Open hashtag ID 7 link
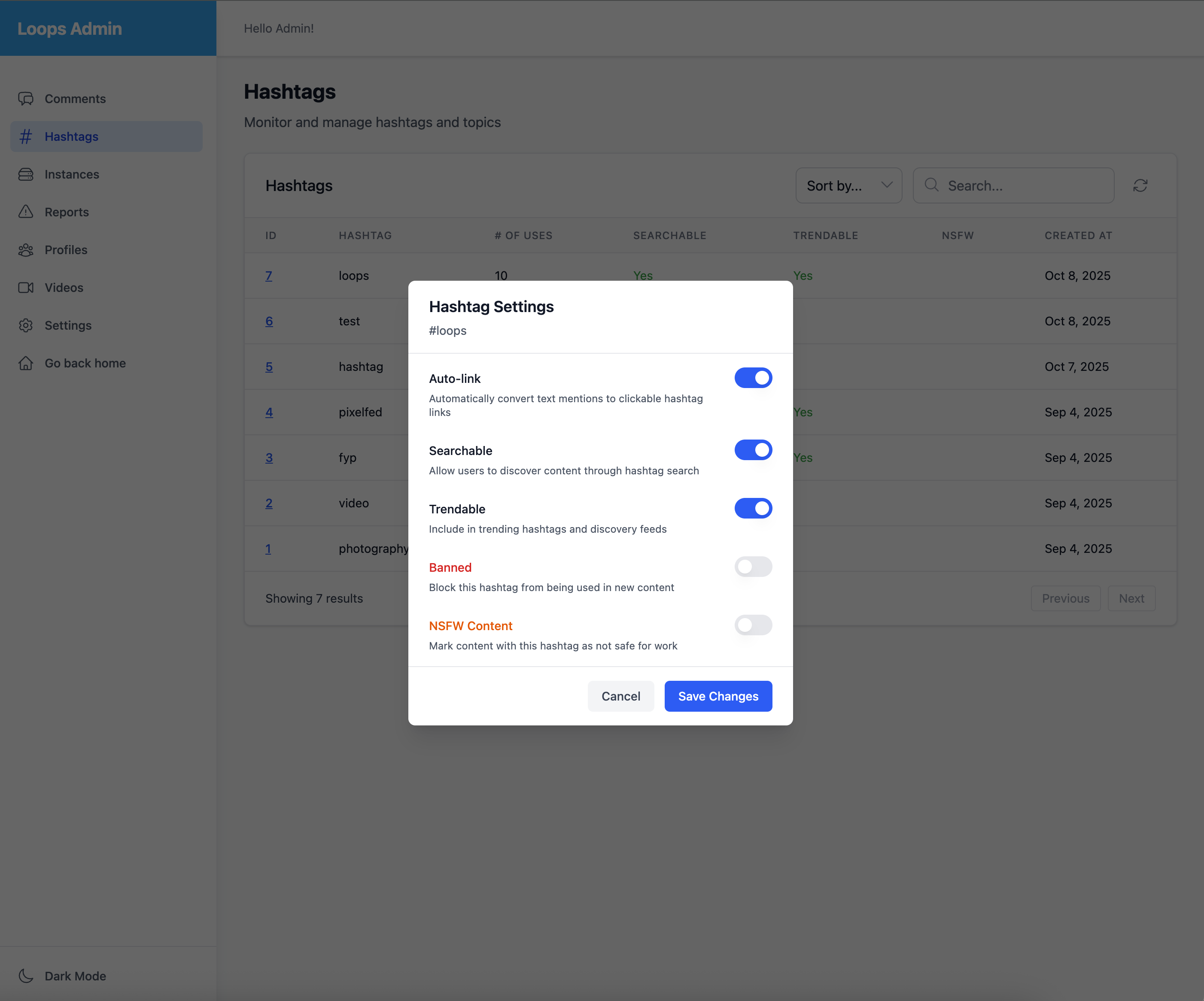 pyautogui.click(x=268, y=276)
